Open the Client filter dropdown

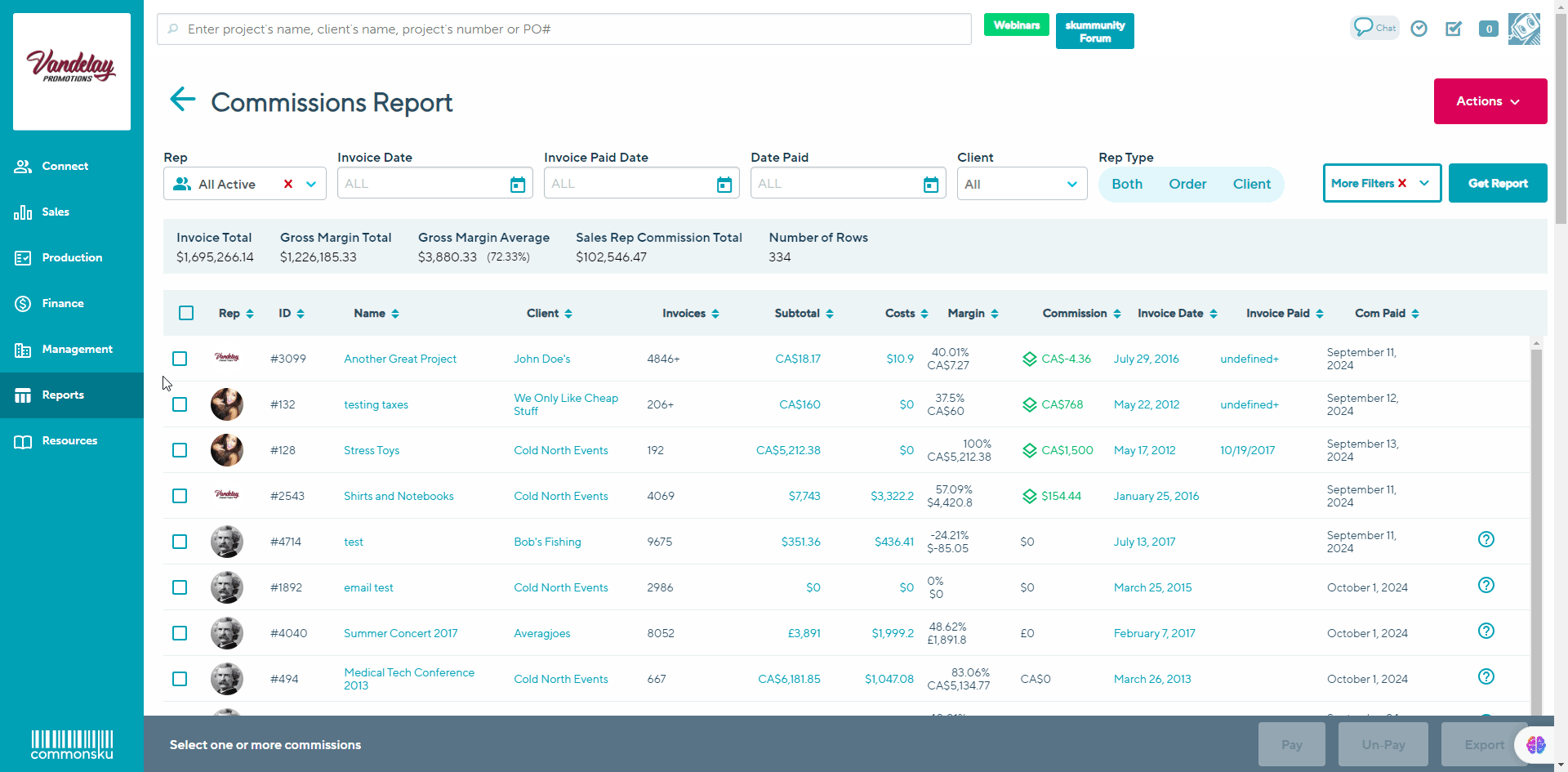[x=1022, y=184]
